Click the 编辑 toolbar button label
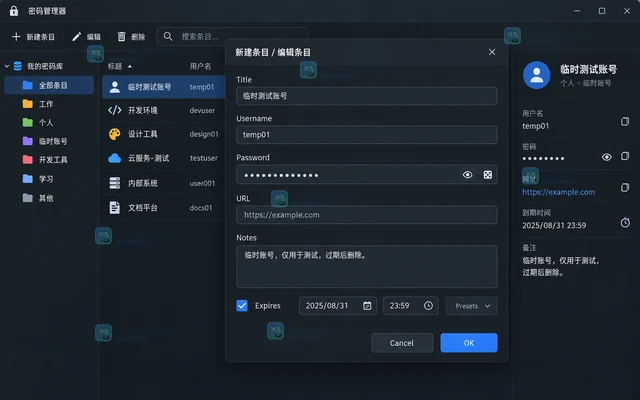Screen dimensions: 640x400 [x=93, y=37]
